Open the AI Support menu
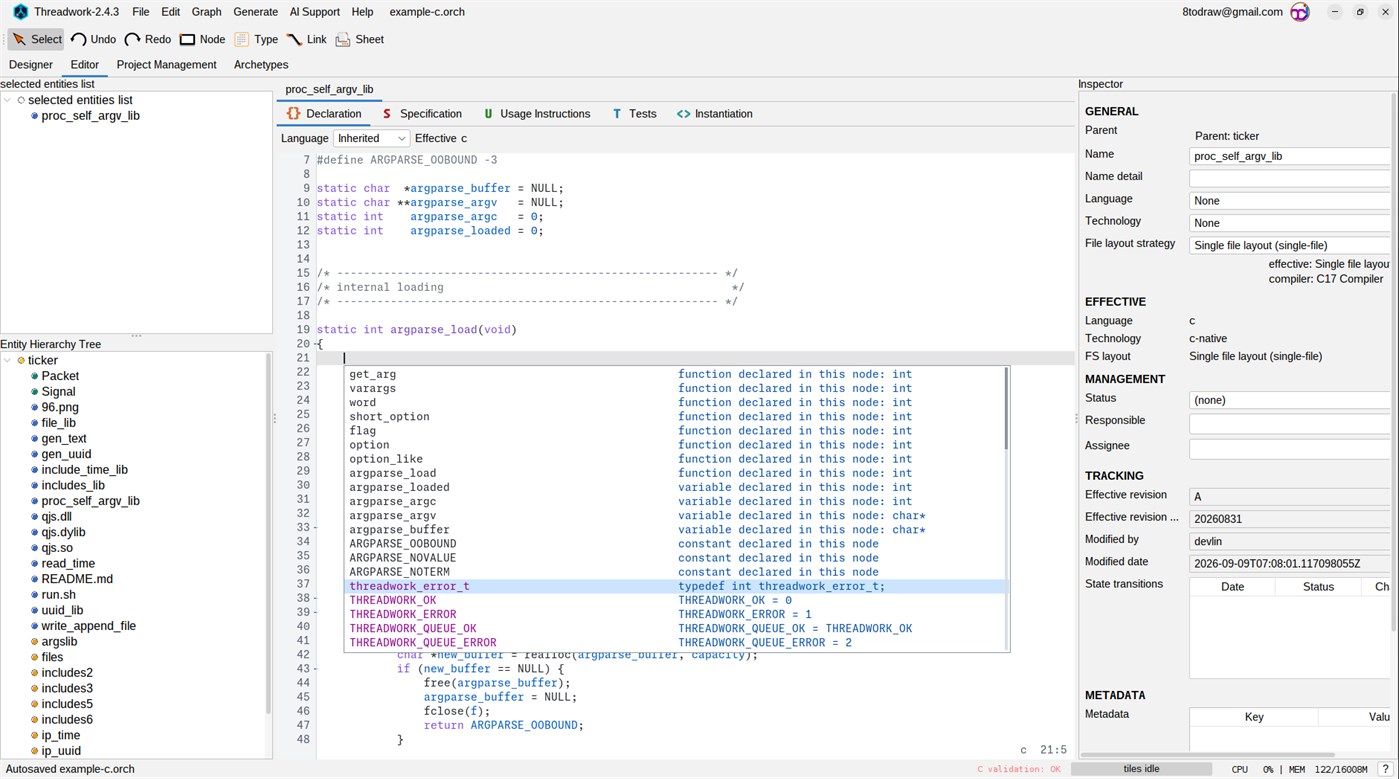Viewport: 1399px width, 779px height. tap(314, 12)
